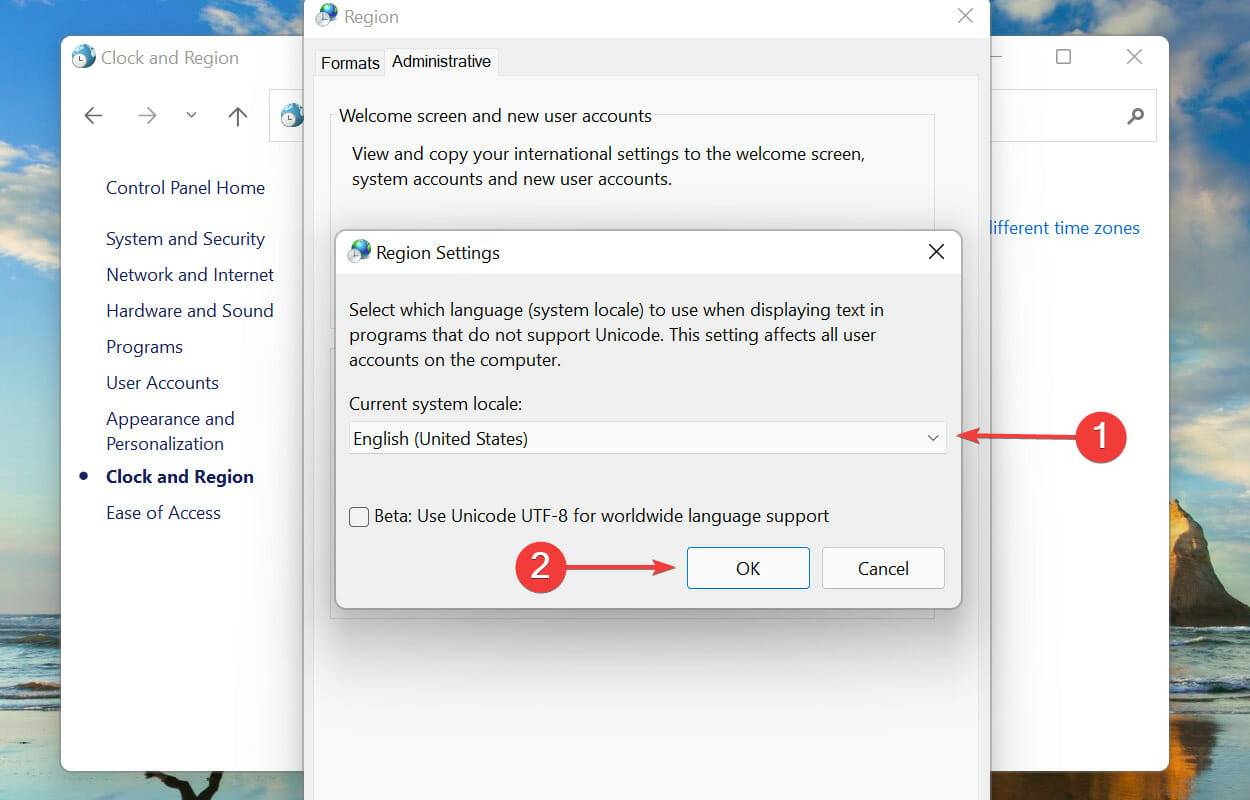Open System and Security category

tap(185, 239)
